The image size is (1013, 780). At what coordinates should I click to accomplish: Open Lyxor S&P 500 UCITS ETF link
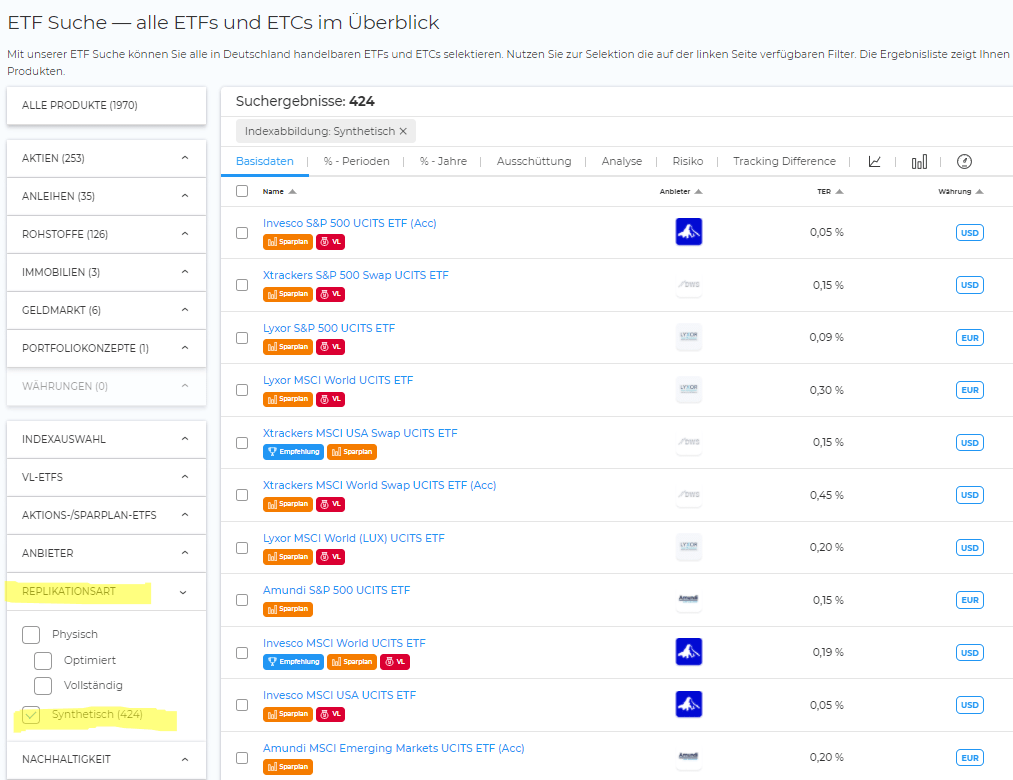(x=329, y=328)
